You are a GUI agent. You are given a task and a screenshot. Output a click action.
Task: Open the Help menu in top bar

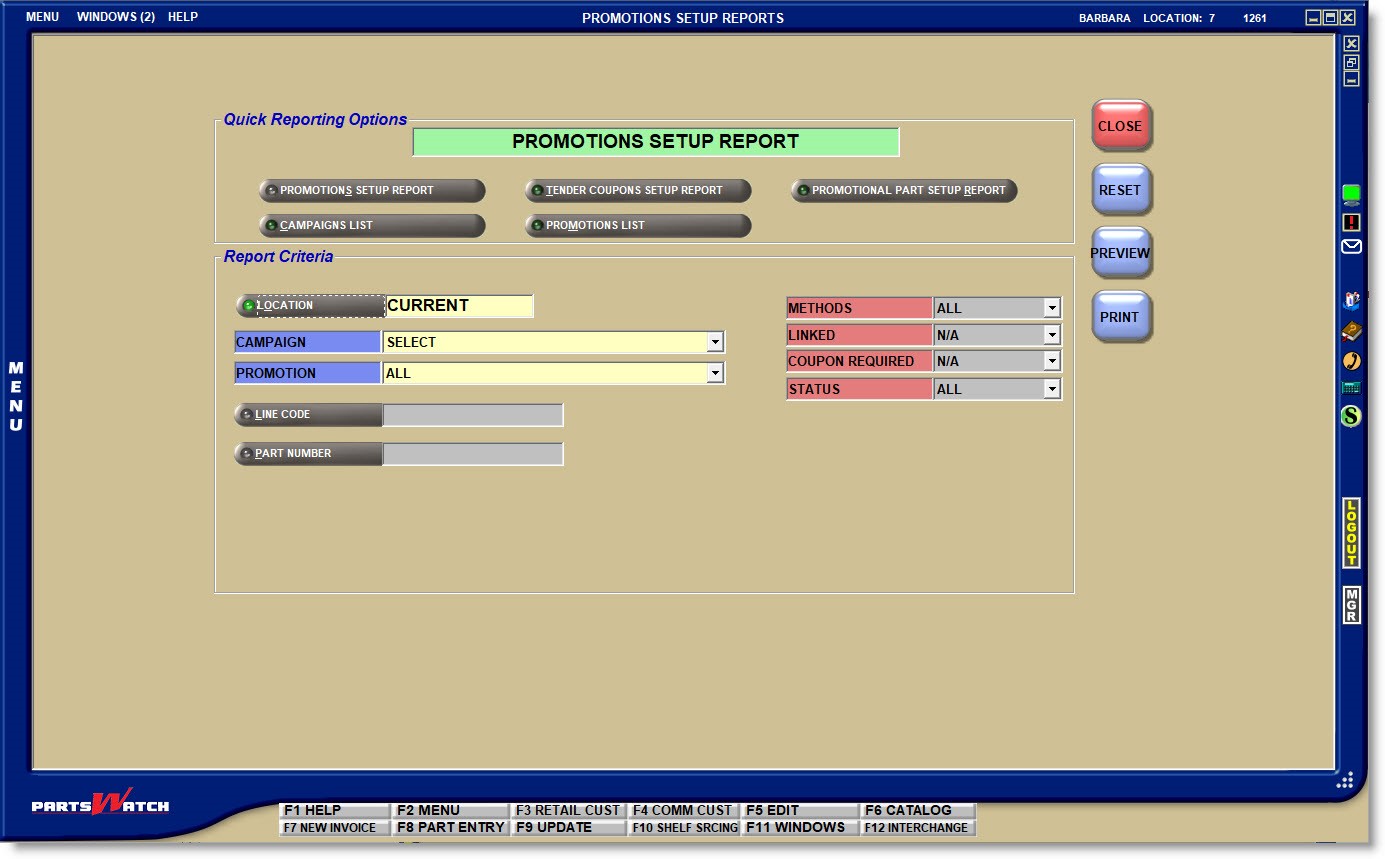click(x=183, y=17)
